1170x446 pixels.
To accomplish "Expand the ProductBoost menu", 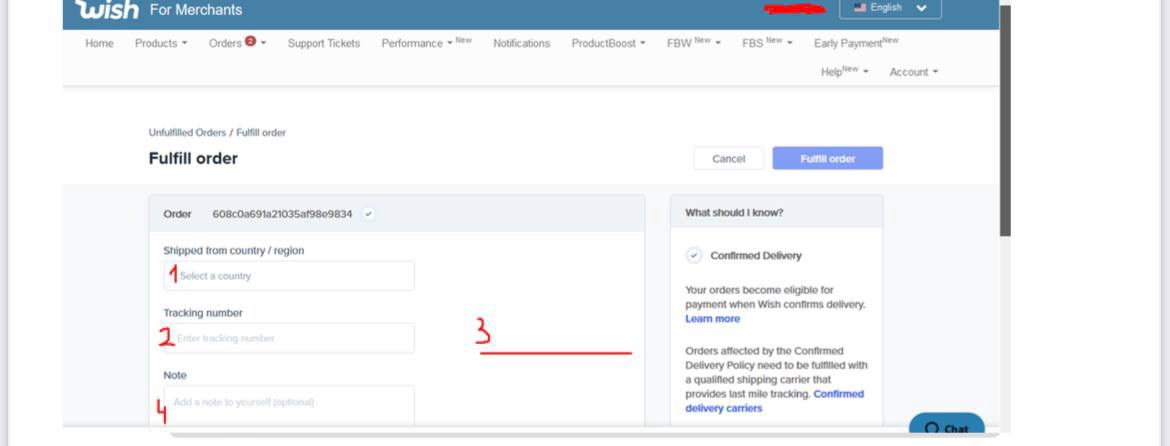I will click(x=608, y=43).
